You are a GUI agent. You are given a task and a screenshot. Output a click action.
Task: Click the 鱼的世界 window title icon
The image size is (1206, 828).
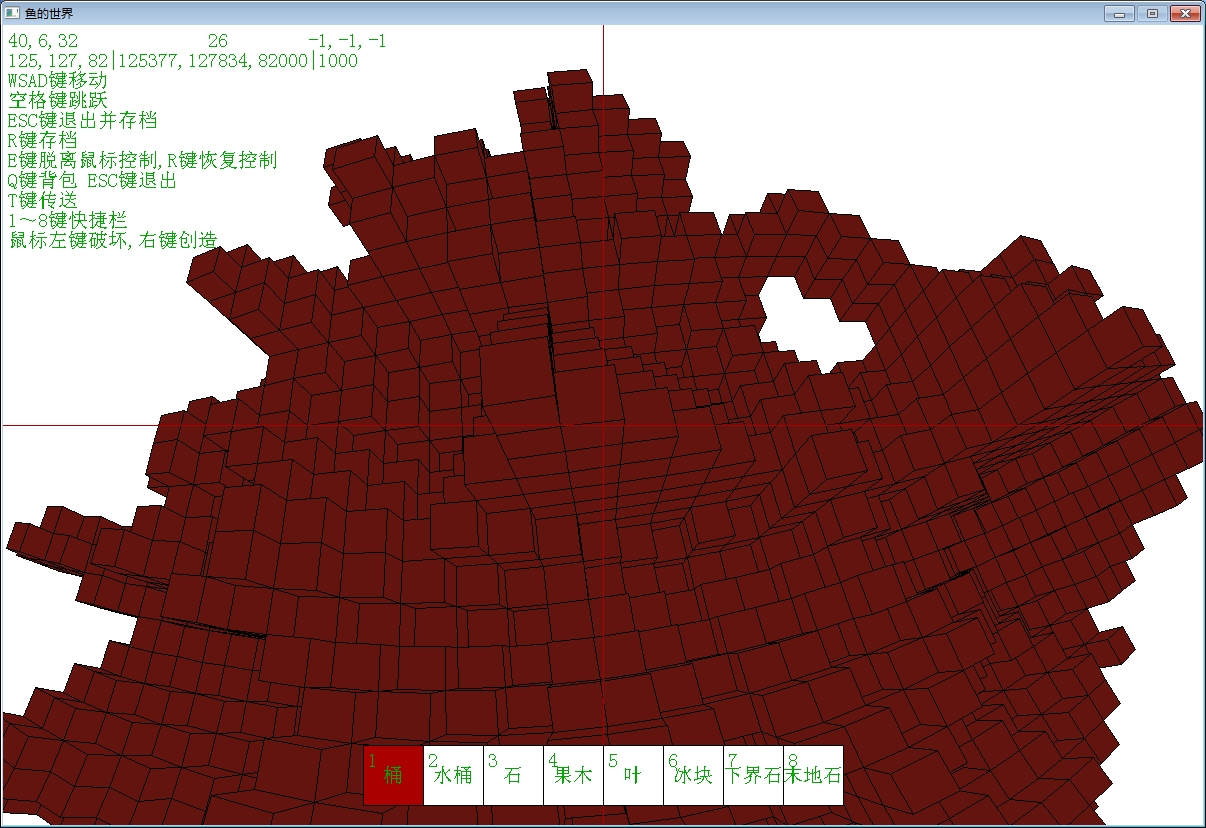12,13
